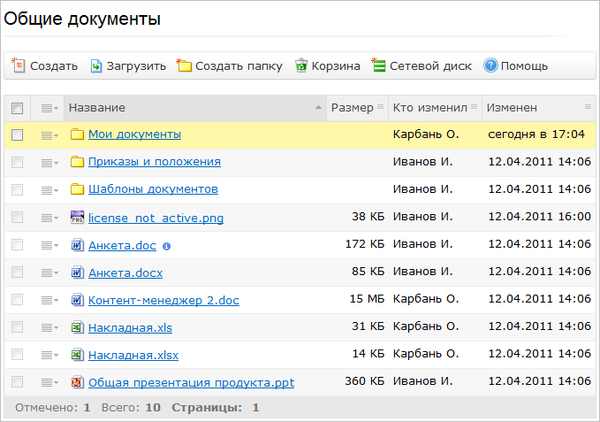Open Корзина recycle bin
This screenshot has width=600, height=422.
(302, 66)
